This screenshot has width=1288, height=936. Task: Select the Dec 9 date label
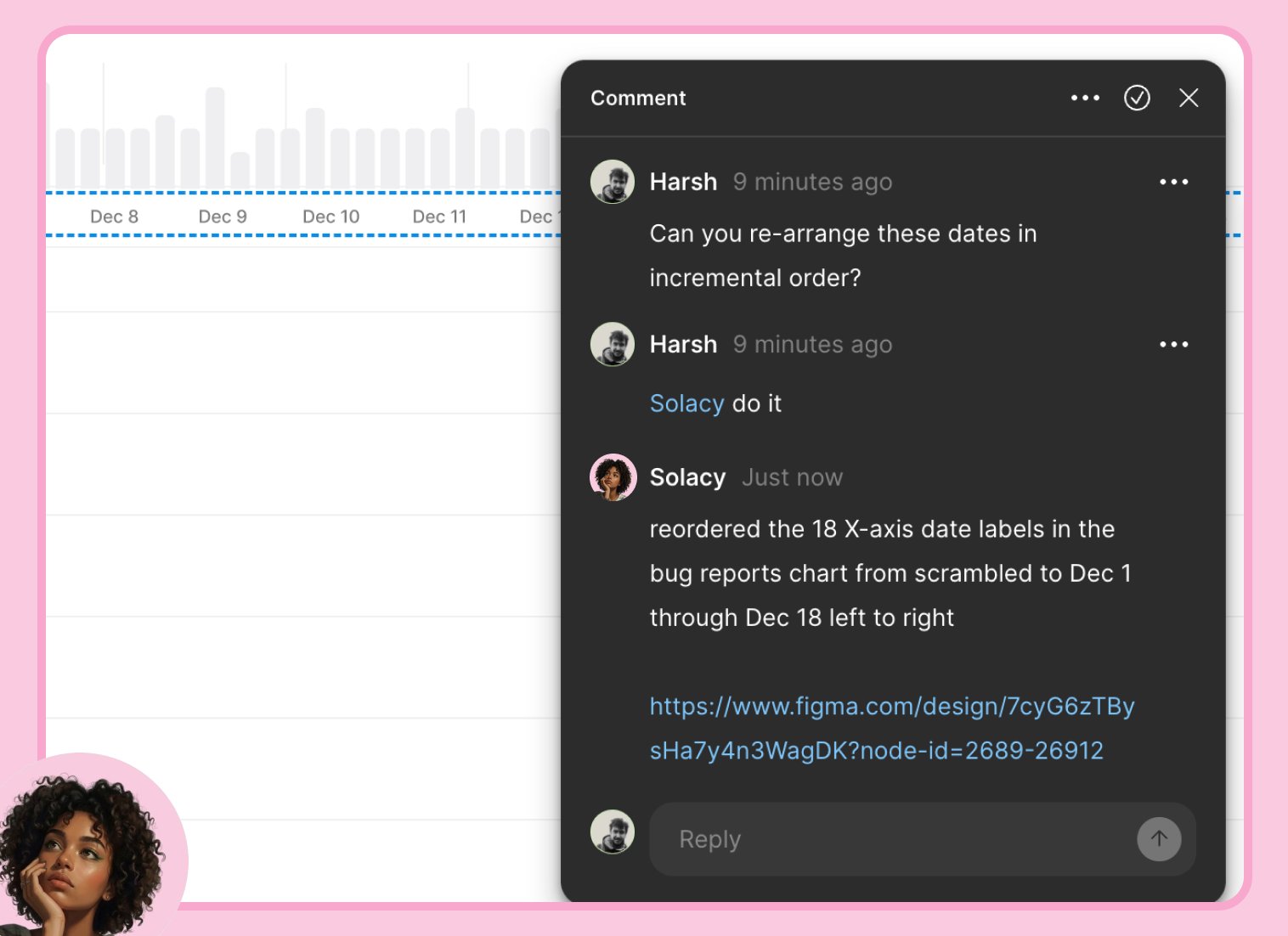223,216
